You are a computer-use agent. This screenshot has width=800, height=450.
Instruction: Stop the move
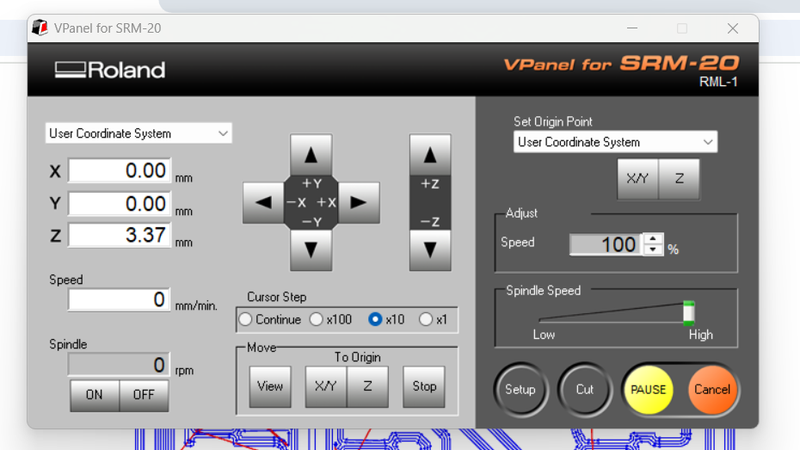click(424, 386)
